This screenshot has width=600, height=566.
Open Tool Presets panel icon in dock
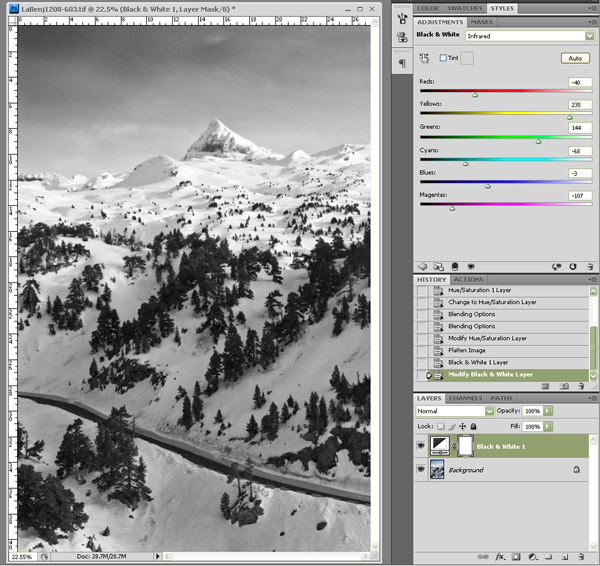click(x=402, y=18)
